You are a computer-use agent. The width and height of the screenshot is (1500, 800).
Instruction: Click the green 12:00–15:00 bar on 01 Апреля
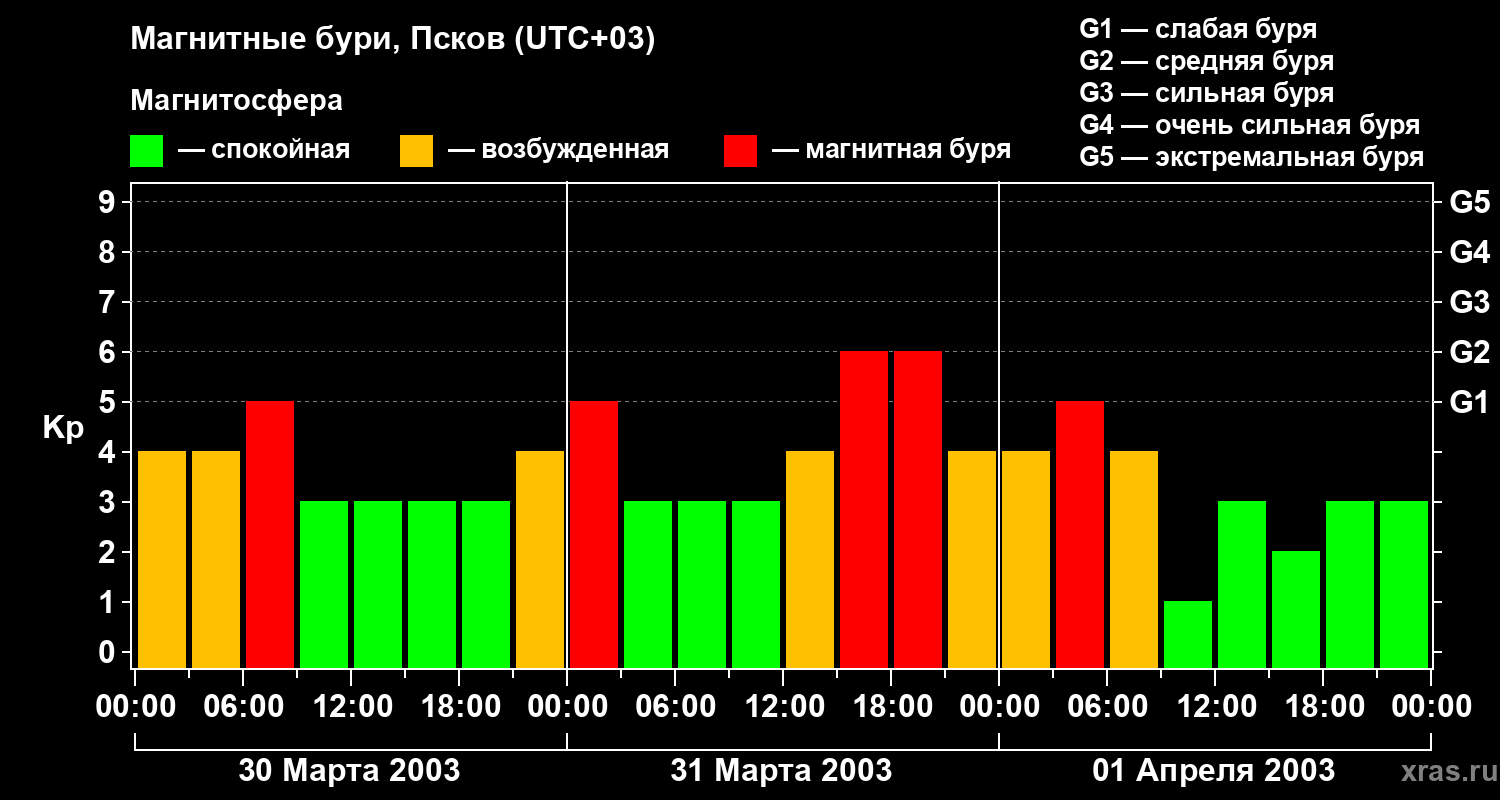coord(1242,585)
